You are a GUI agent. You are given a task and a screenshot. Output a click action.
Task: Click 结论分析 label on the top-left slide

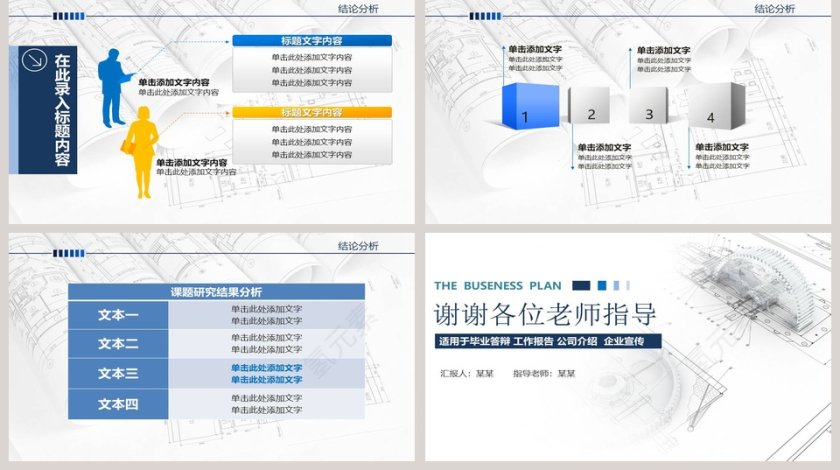coord(358,9)
